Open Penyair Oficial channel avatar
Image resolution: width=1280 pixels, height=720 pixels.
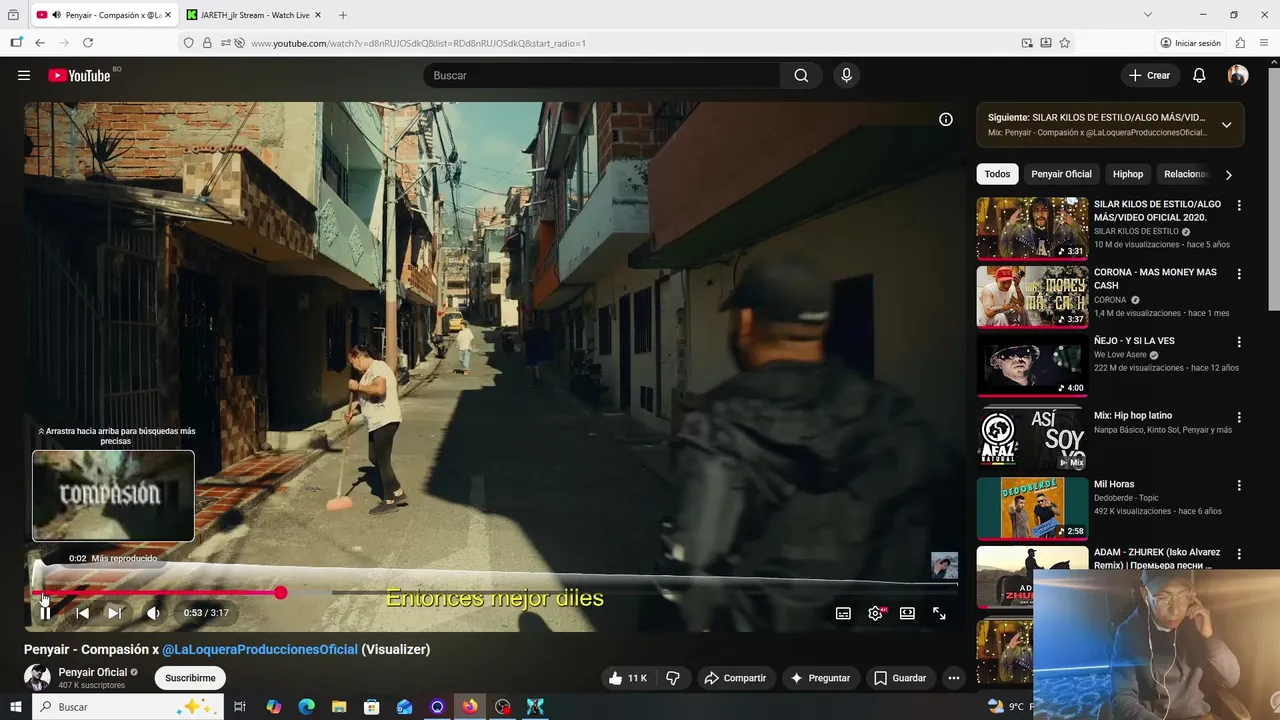coord(37,677)
